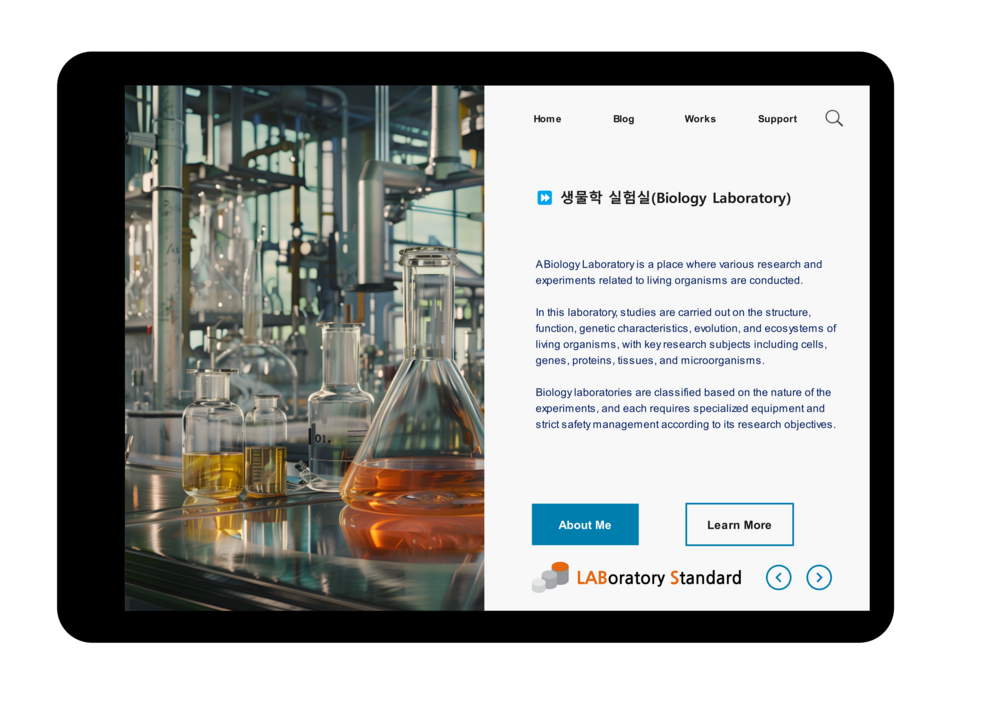
Task: Click the Learn More button
Action: (x=739, y=525)
